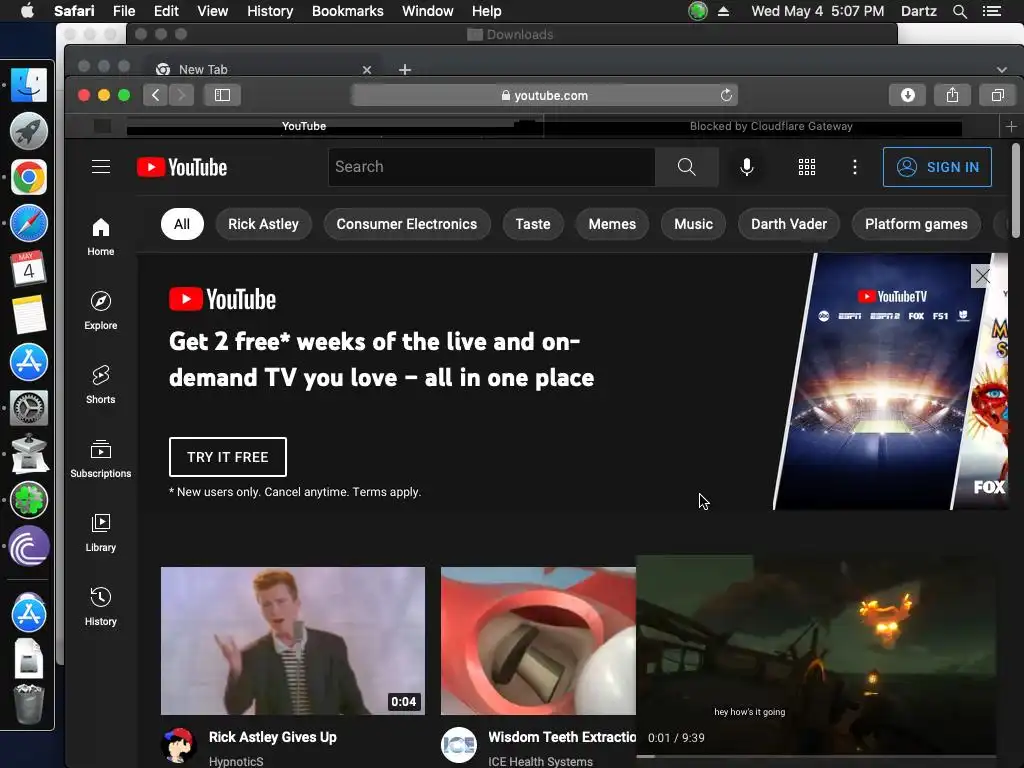Click the TRY IT FREE button
This screenshot has height=768, width=1024.
[227, 457]
